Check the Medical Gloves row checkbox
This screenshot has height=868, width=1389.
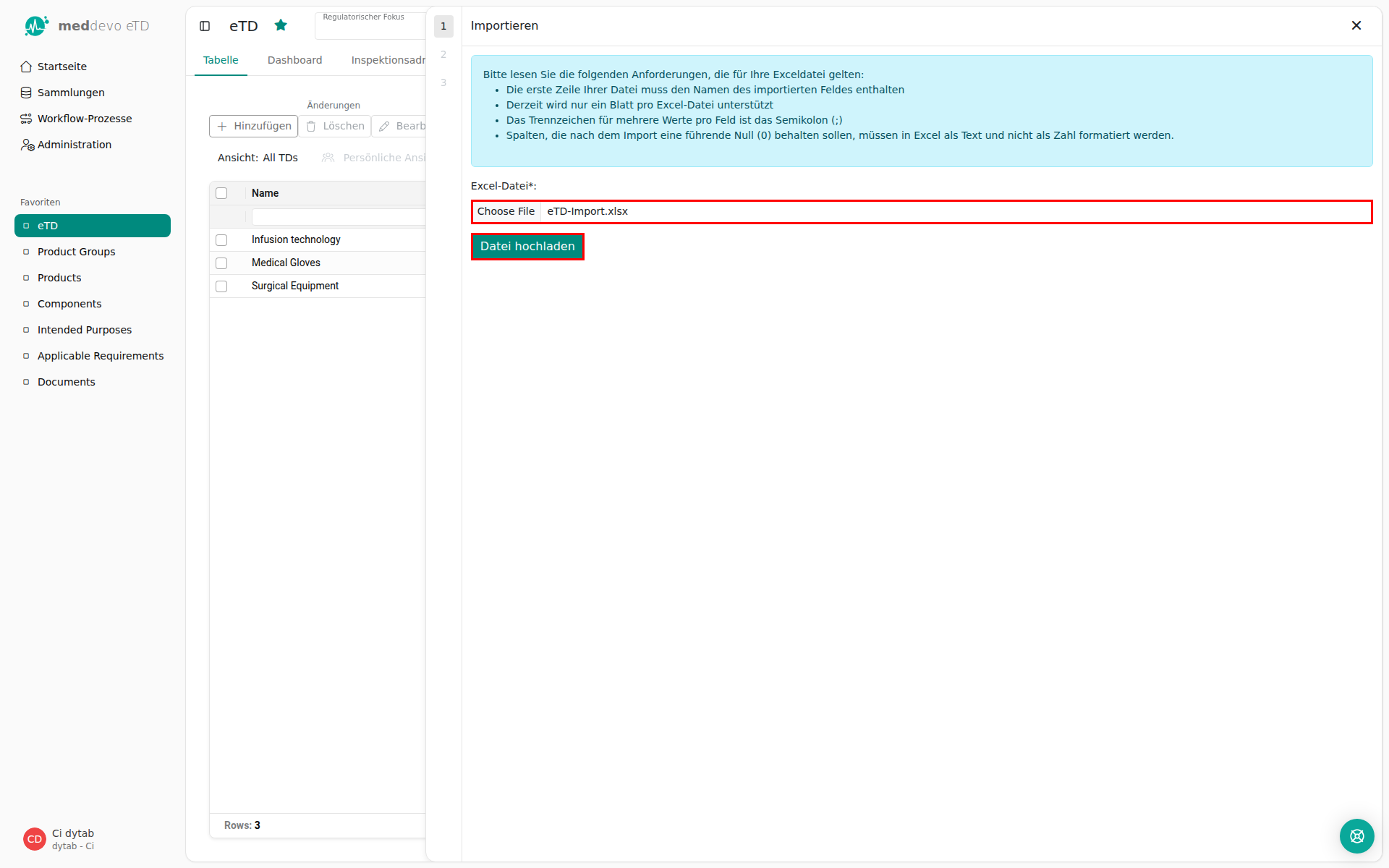pos(221,263)
